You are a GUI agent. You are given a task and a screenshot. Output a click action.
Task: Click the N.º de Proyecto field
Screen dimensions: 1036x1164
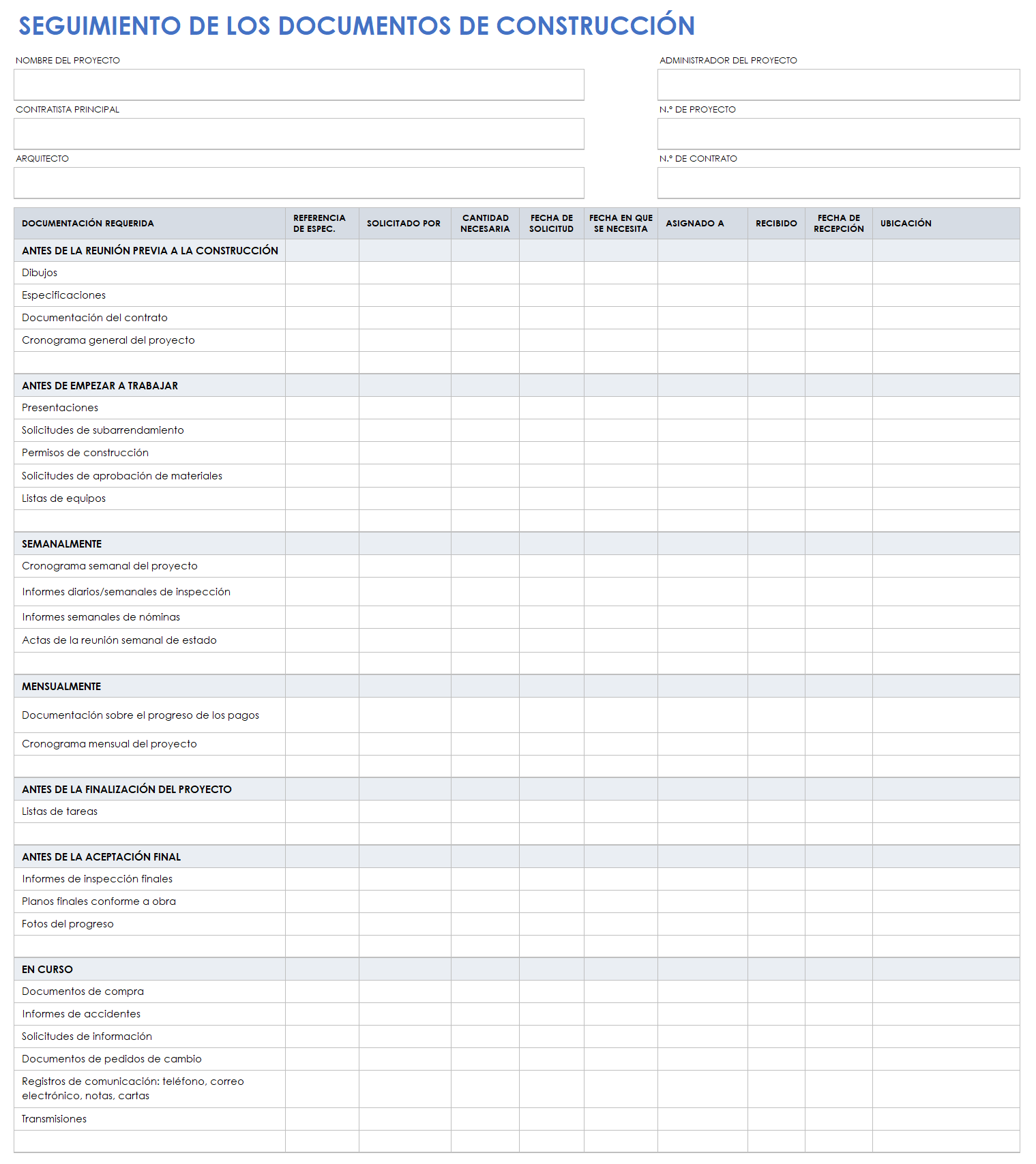(838, 134)
